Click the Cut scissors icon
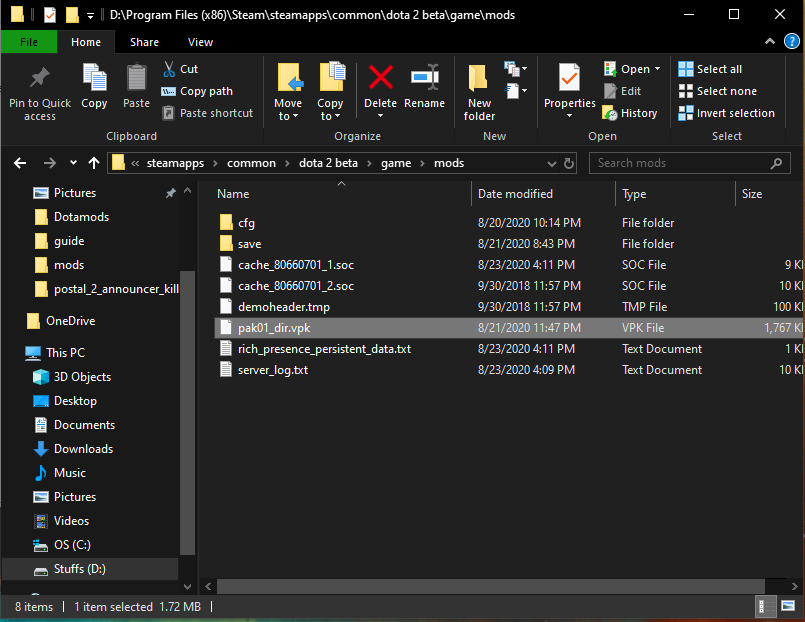The image size is (805, 622). pyautogui.click(x=169, y=69)
